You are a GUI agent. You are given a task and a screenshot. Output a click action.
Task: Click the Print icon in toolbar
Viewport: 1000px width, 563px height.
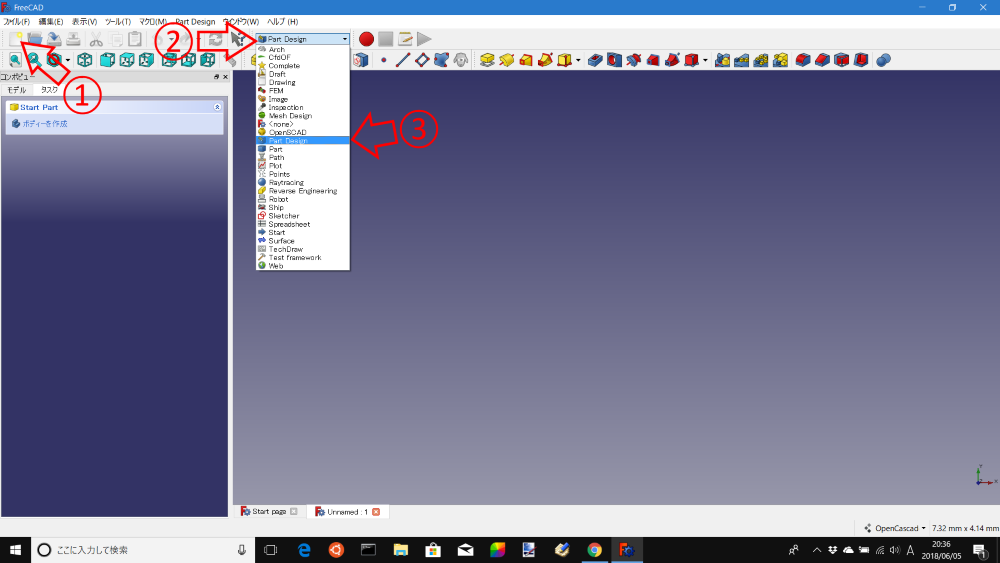73,39
